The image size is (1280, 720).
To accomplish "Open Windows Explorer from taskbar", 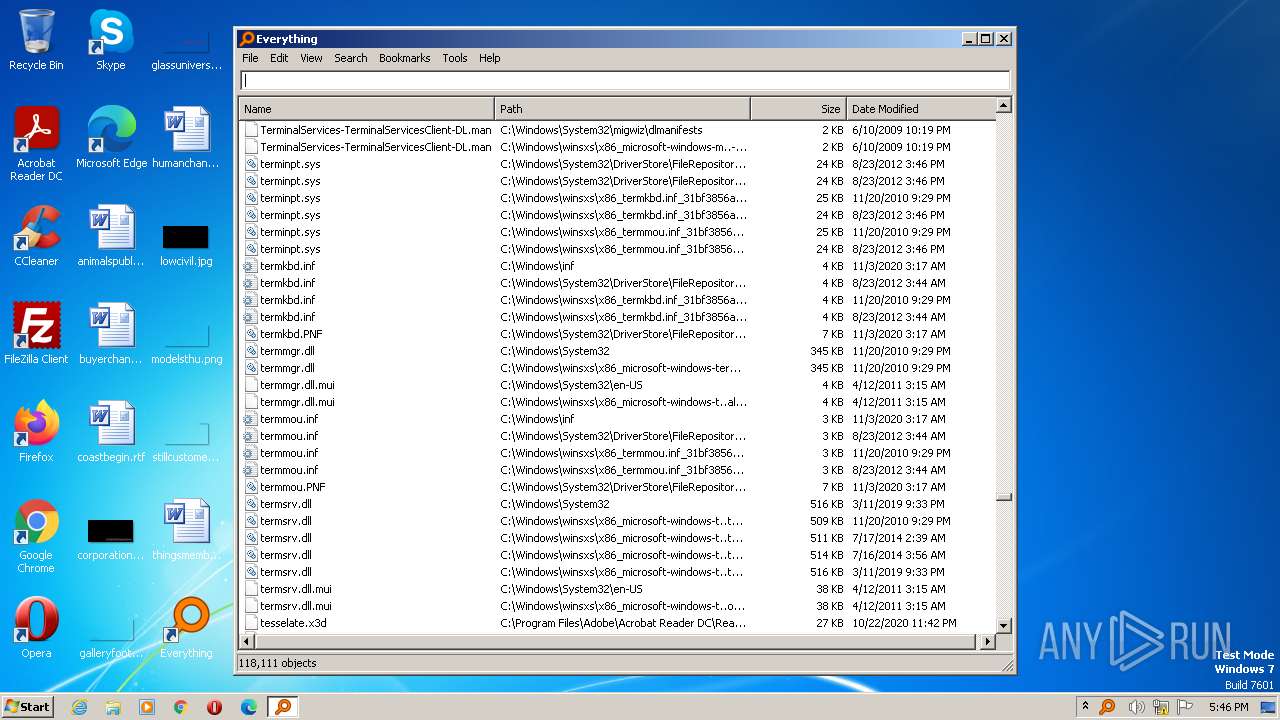I will 113,707.
